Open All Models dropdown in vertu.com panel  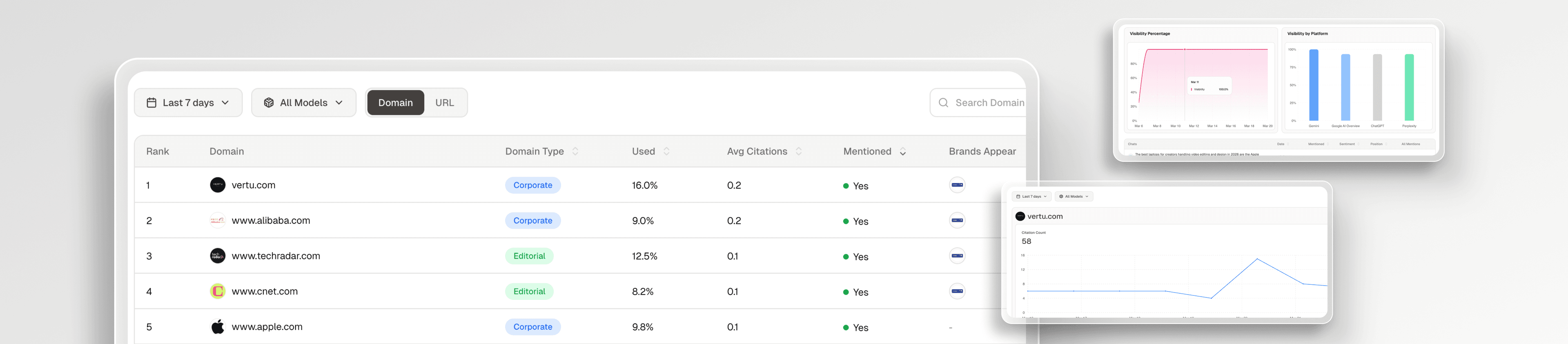tap(1074, 197)
